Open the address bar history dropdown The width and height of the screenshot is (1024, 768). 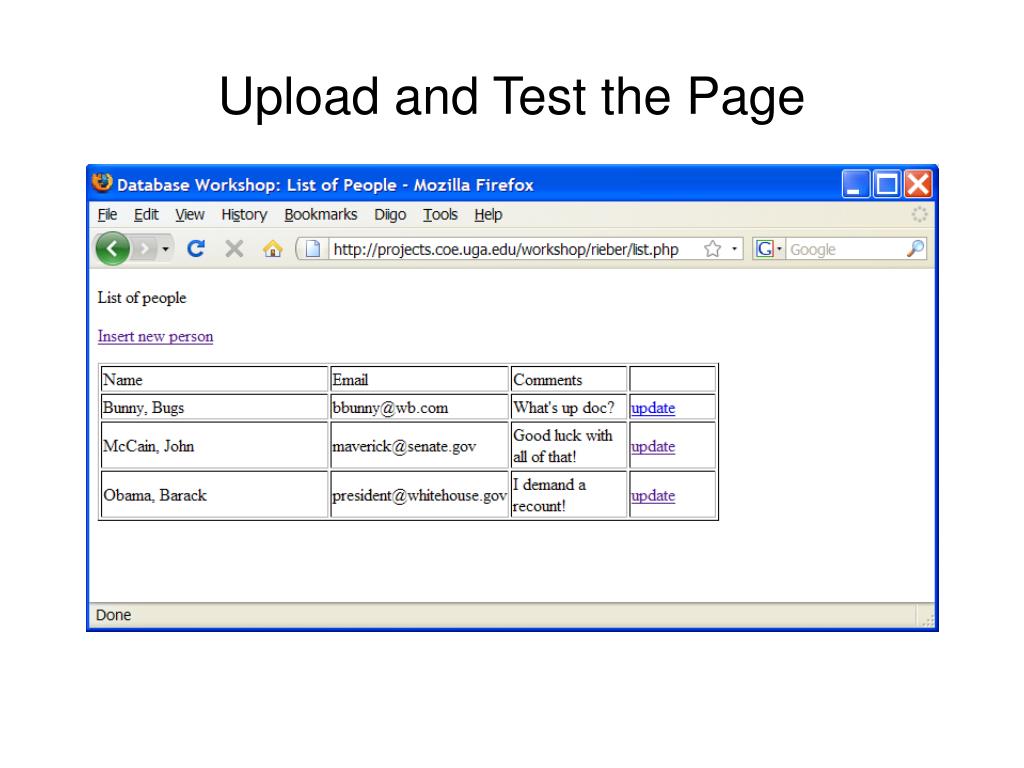735,249
